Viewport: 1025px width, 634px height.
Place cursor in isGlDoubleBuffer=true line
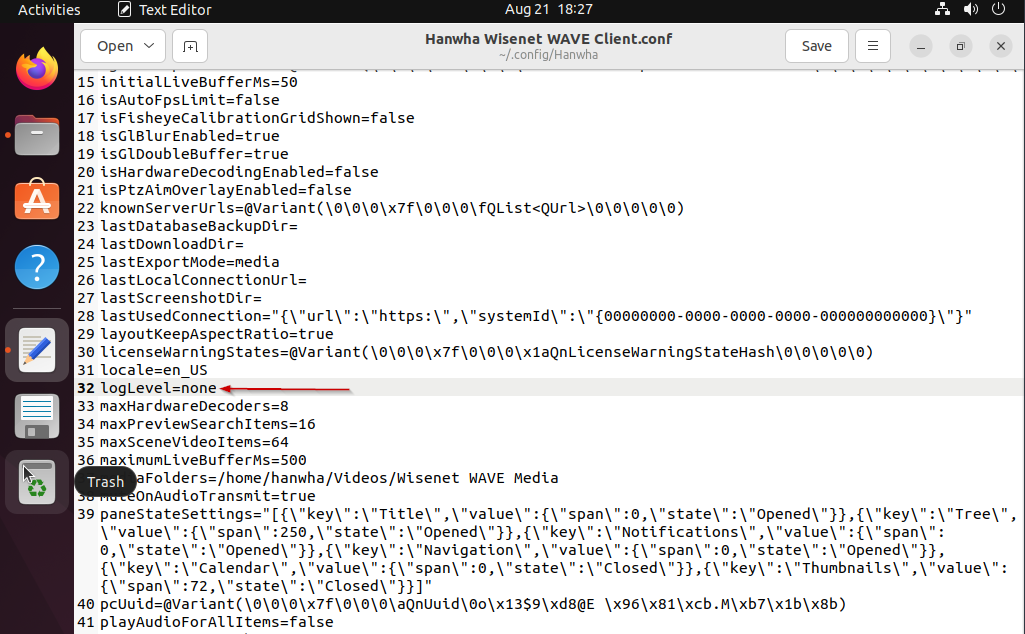[194, 154]
